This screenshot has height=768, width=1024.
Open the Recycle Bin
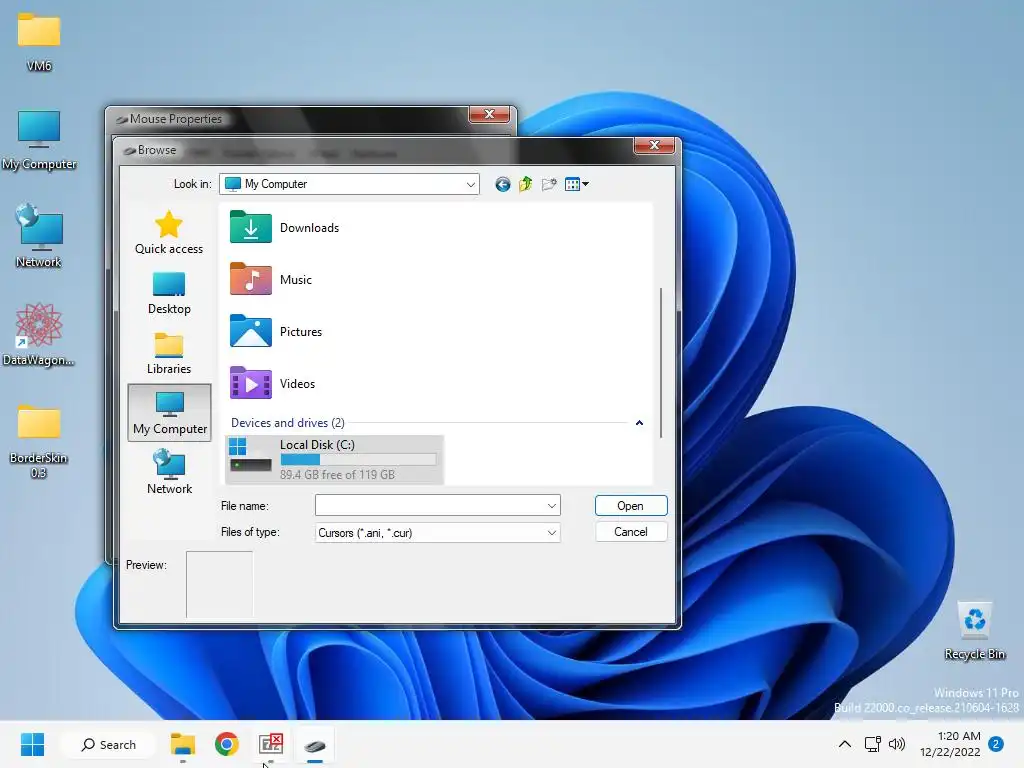click(x=974, y=631)
